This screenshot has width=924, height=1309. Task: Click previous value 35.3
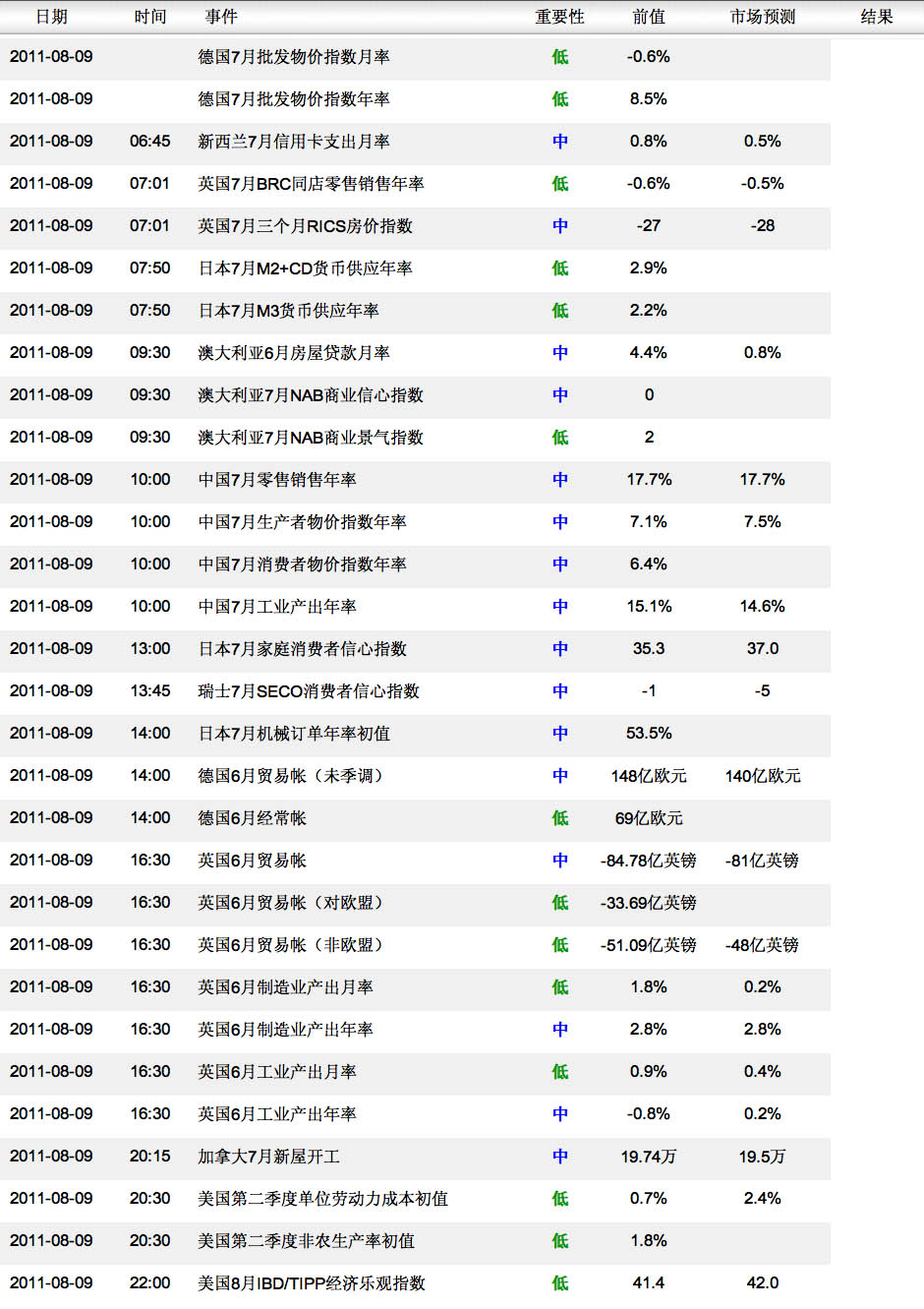649,649
